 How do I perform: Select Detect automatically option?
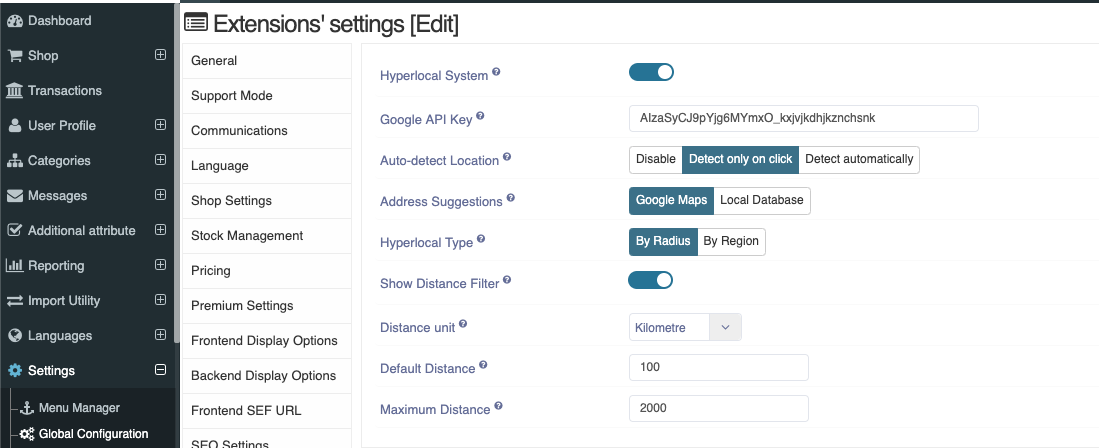pos(859,159)
